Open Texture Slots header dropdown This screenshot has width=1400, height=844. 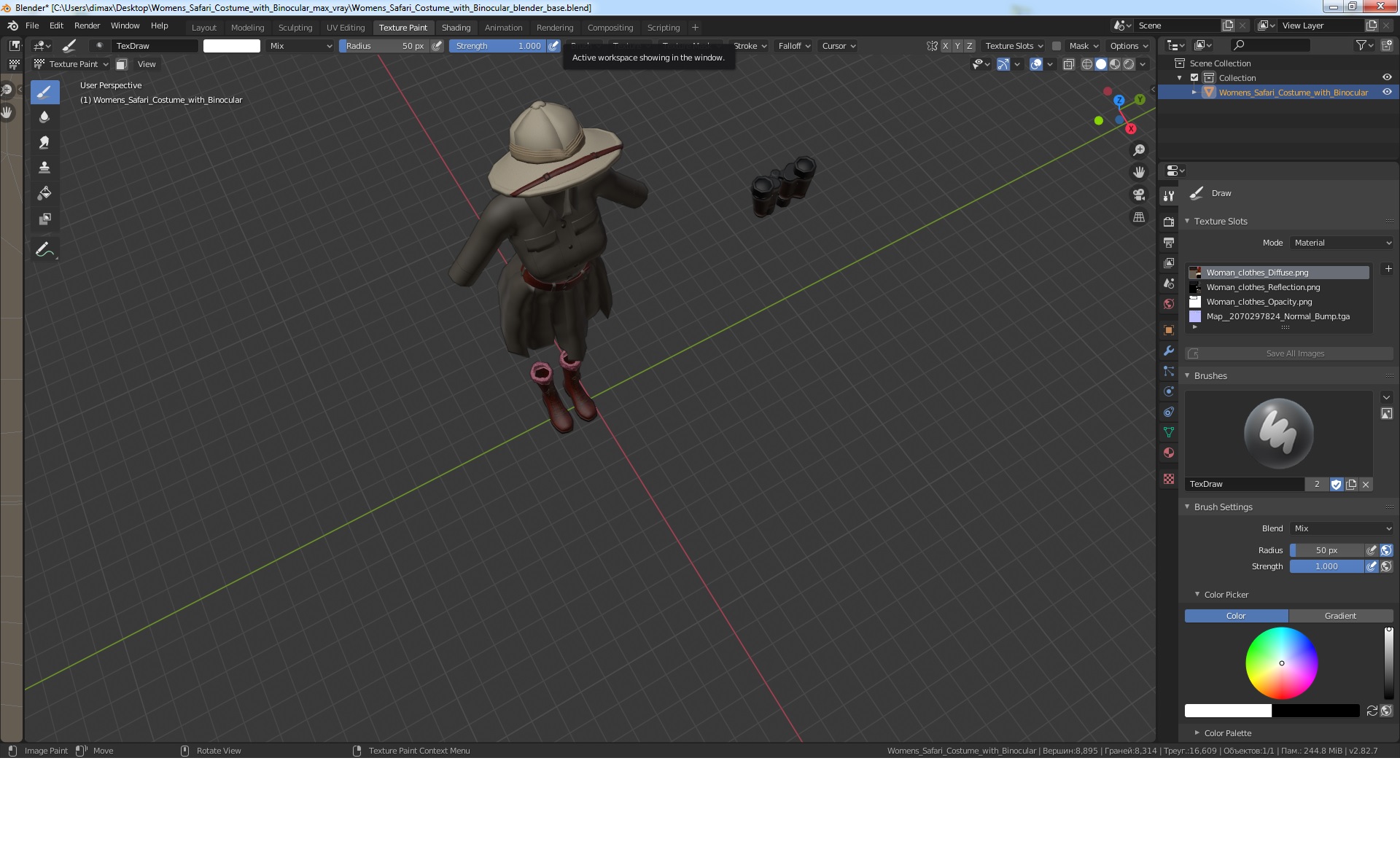[x=1014, y=46]
